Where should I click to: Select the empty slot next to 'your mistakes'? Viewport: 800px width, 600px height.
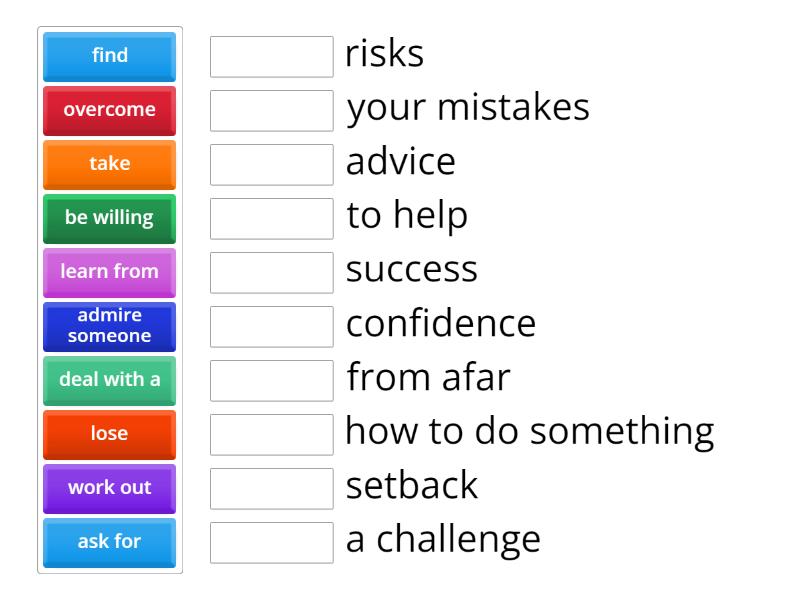point(271,111)
